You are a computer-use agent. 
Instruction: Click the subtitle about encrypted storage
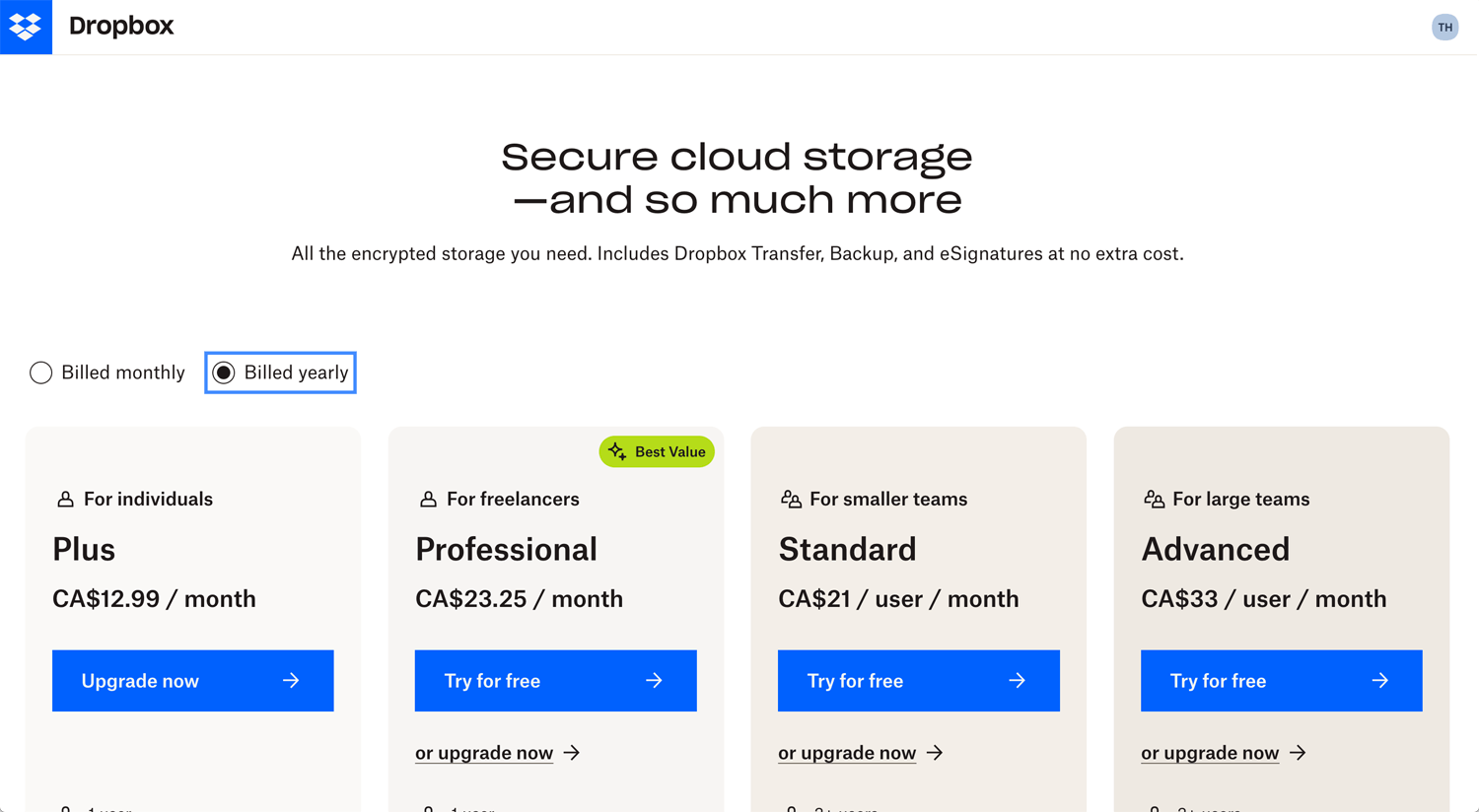pos(738,254)
